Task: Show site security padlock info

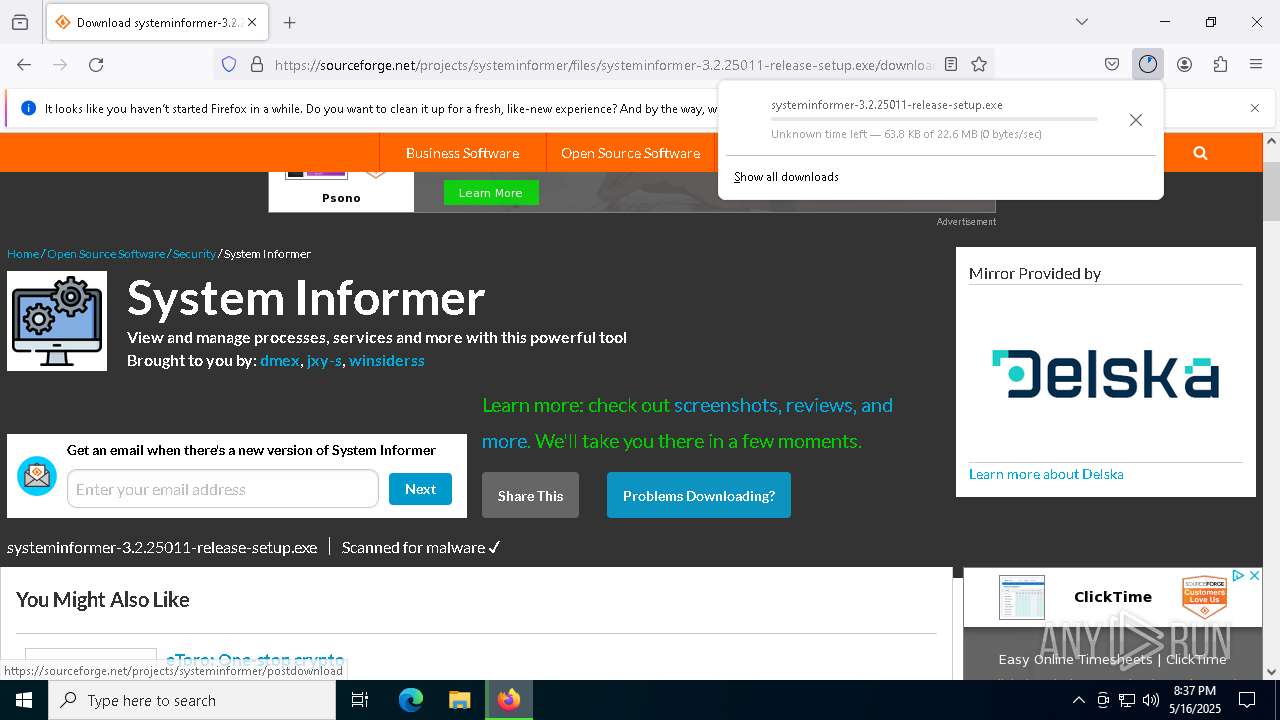Action: pyautogui.click(x=257, y=64)
